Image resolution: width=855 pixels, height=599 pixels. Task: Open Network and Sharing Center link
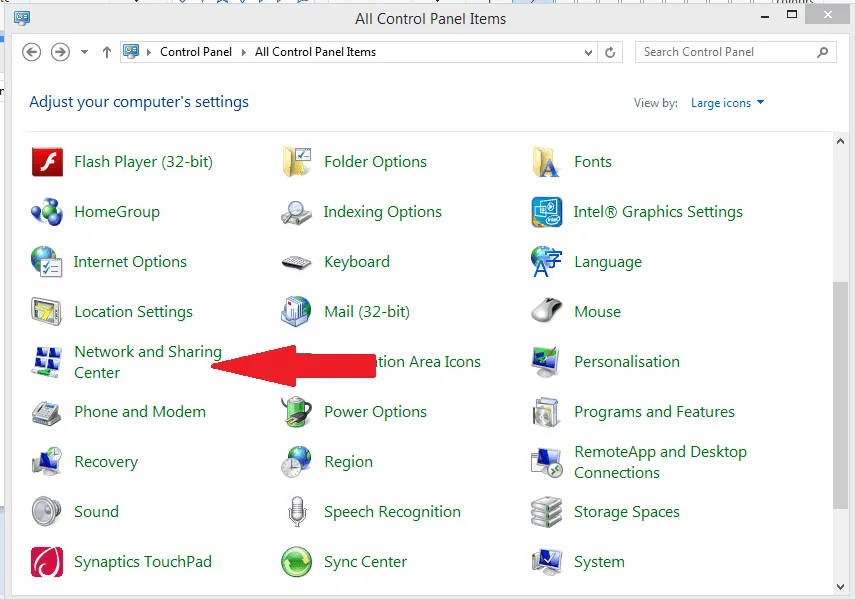[x=148, y=362]
